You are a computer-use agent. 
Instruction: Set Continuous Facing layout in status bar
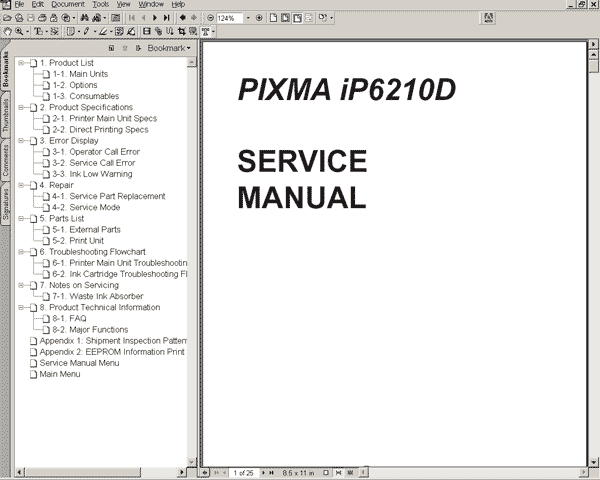[350, 473]
